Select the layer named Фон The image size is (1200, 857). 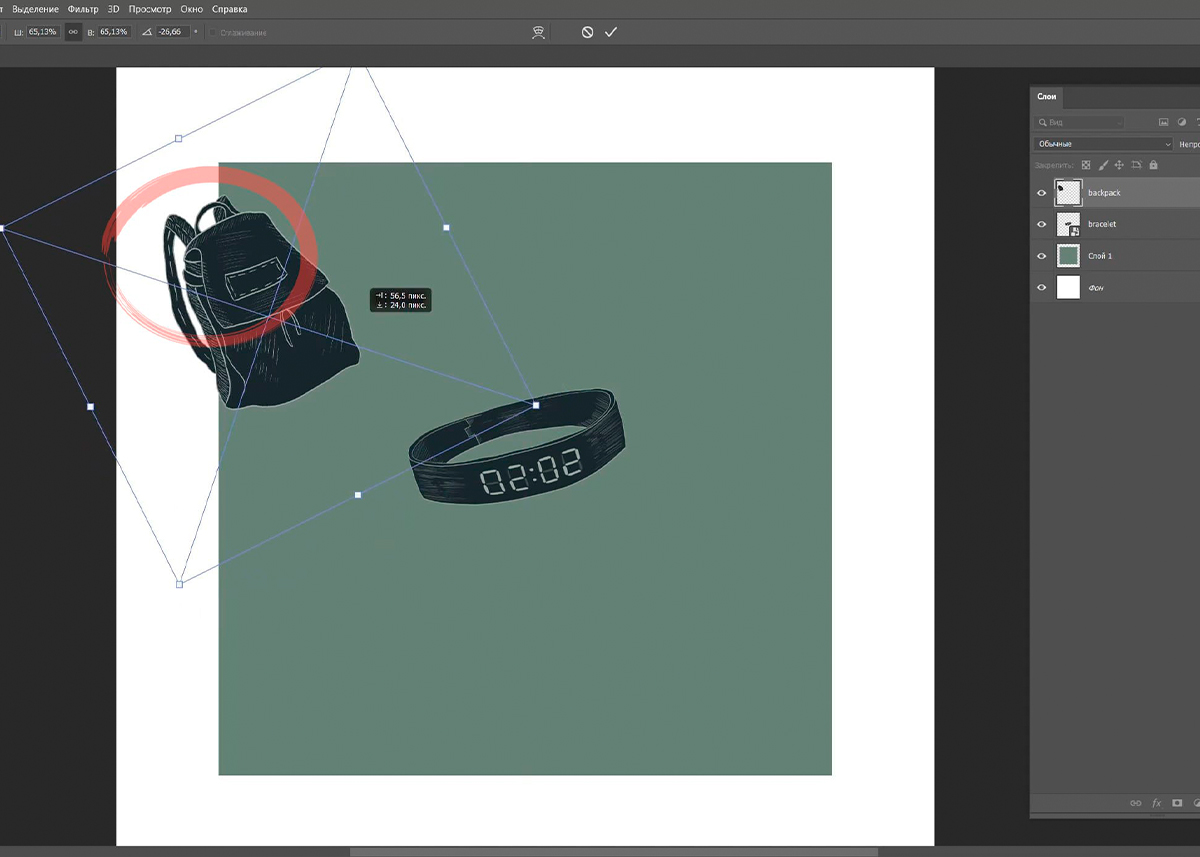[x=1096, y=288]
